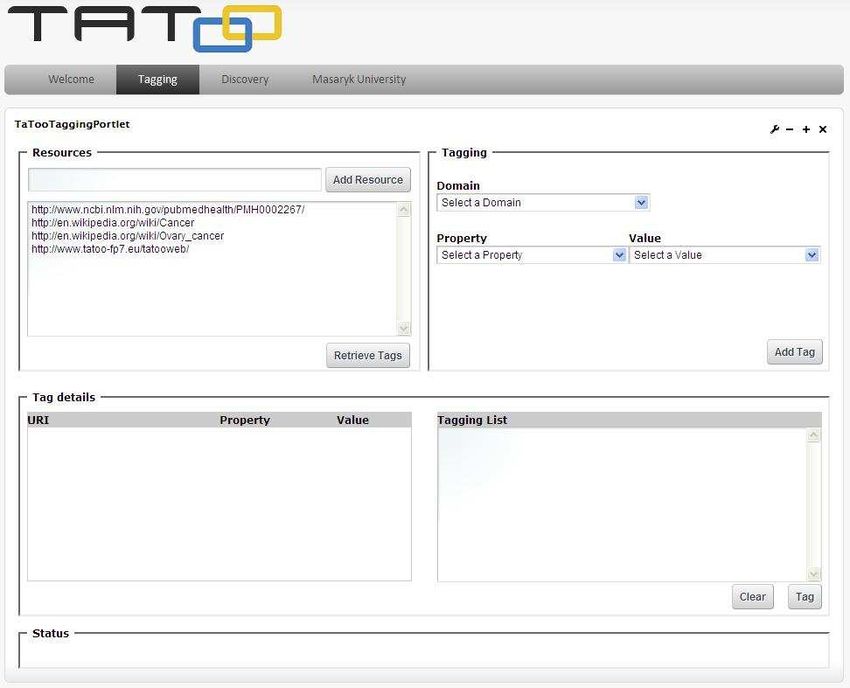Switch to the Tagging tab
The height and width of the screenshot is (688, 850).
[157, 79]
